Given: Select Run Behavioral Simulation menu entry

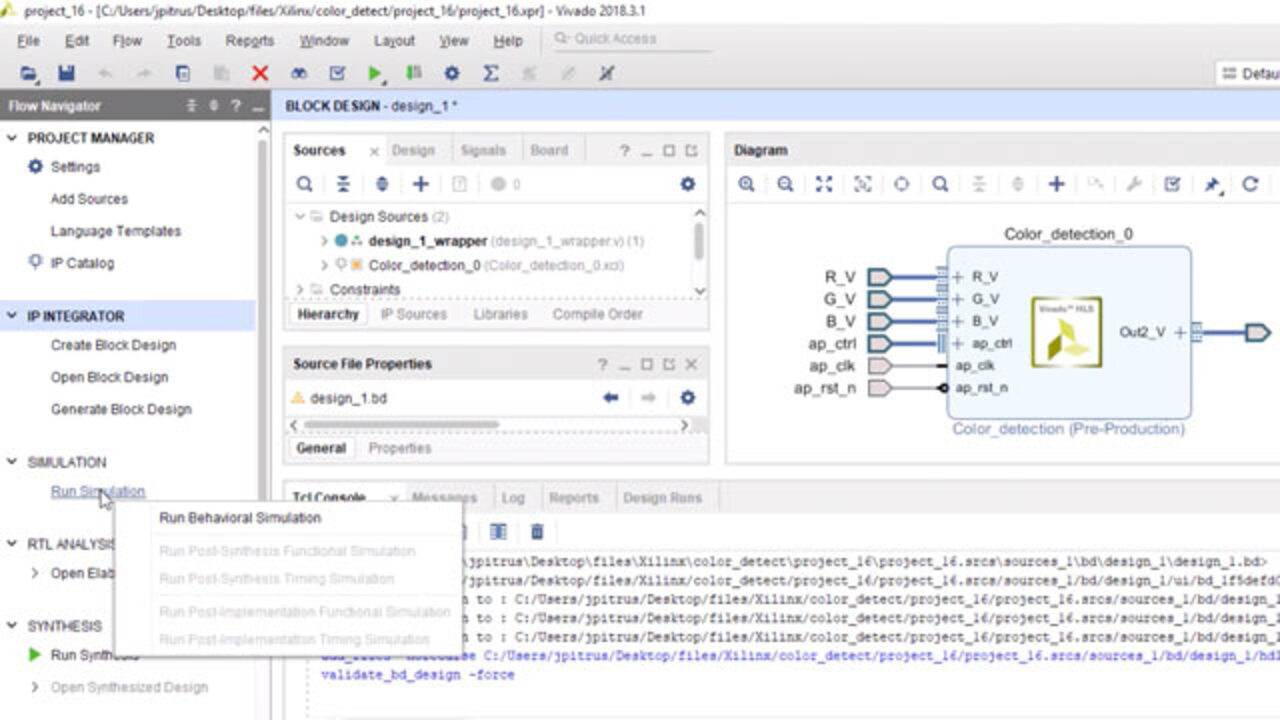Looking at the screenshot, I should click(x=240, y=518).
